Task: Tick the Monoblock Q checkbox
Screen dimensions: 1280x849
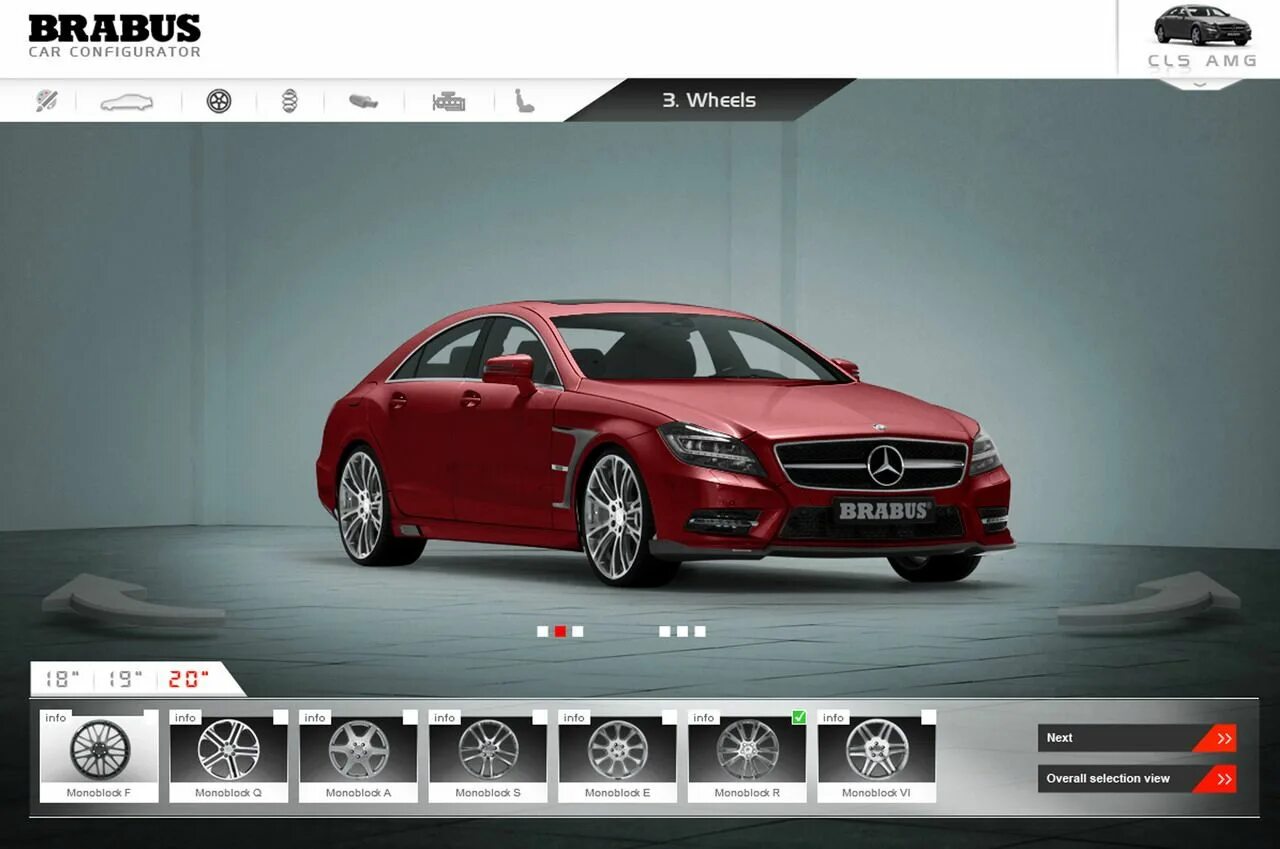Action: [x=281, y=717]
